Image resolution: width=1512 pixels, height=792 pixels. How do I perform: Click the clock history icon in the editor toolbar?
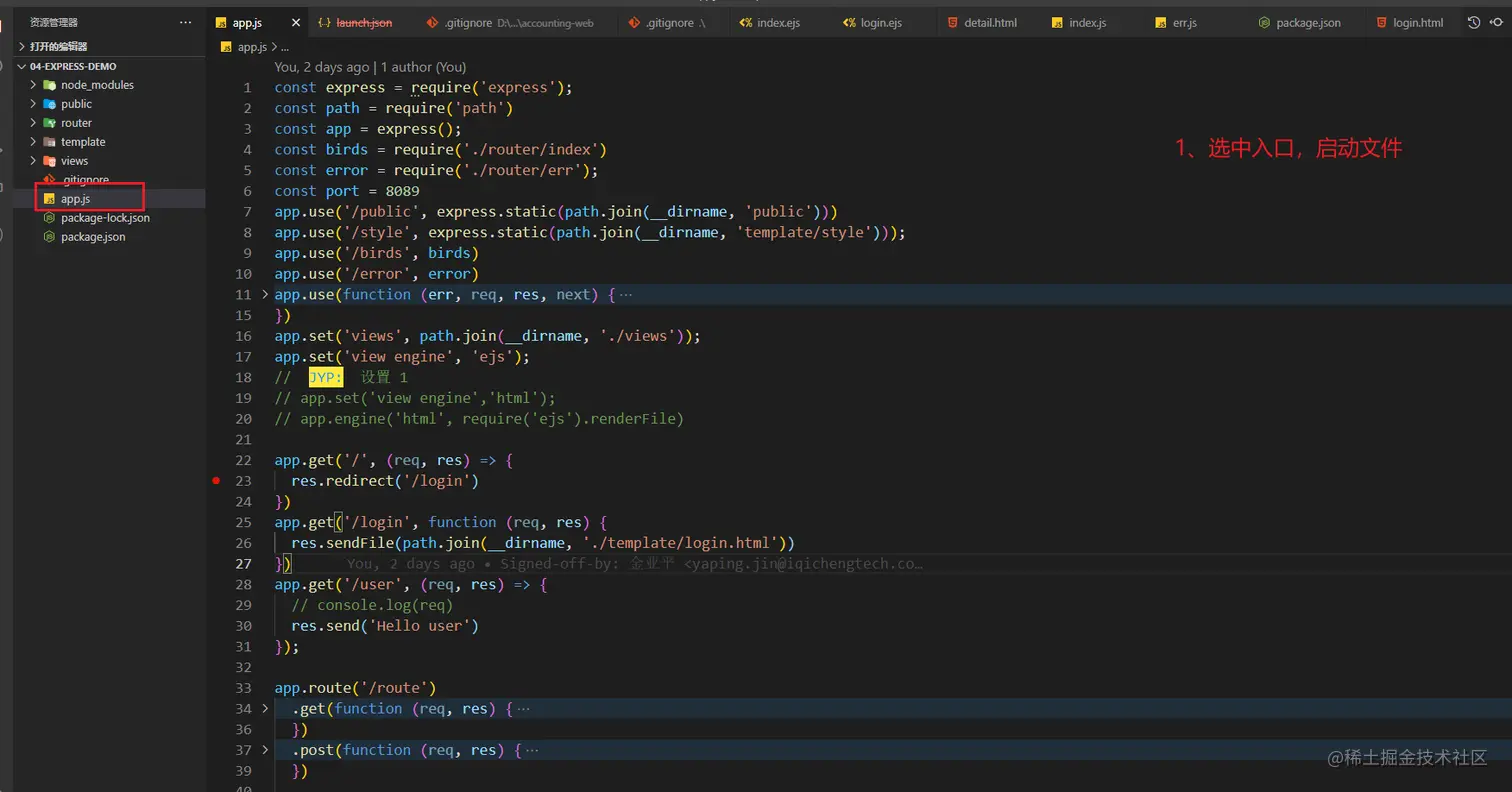(x=1474, y=23)
